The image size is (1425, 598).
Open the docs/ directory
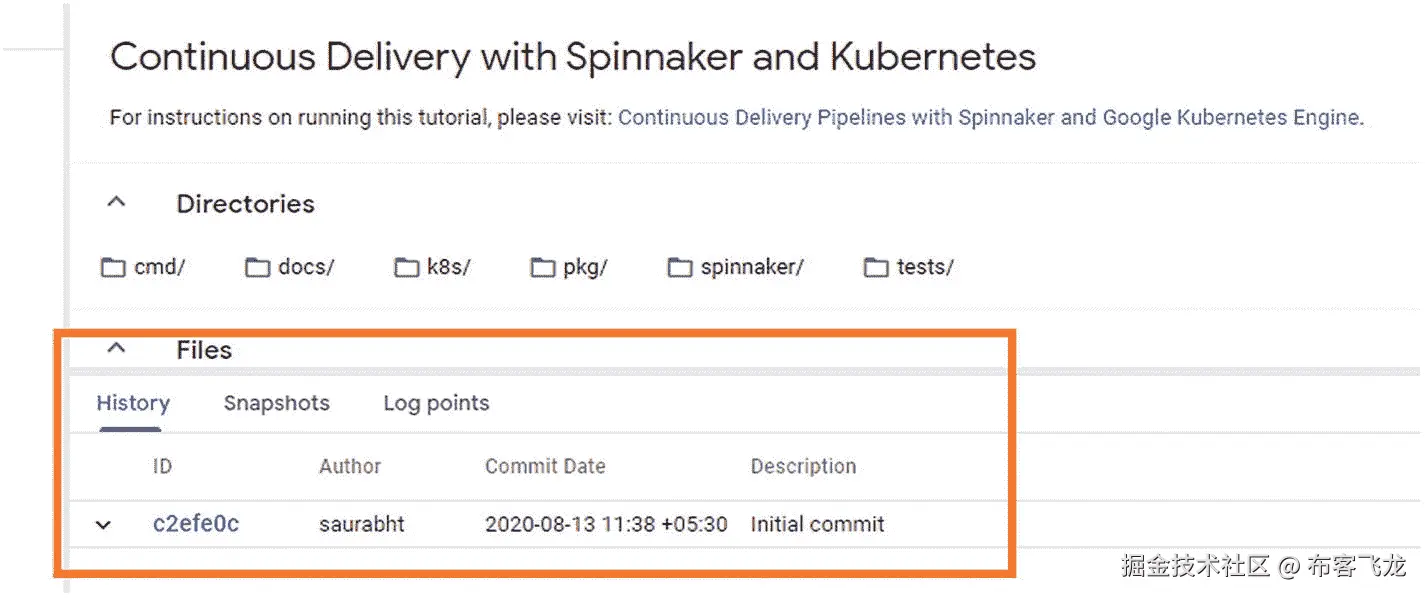tap(306, 268)
